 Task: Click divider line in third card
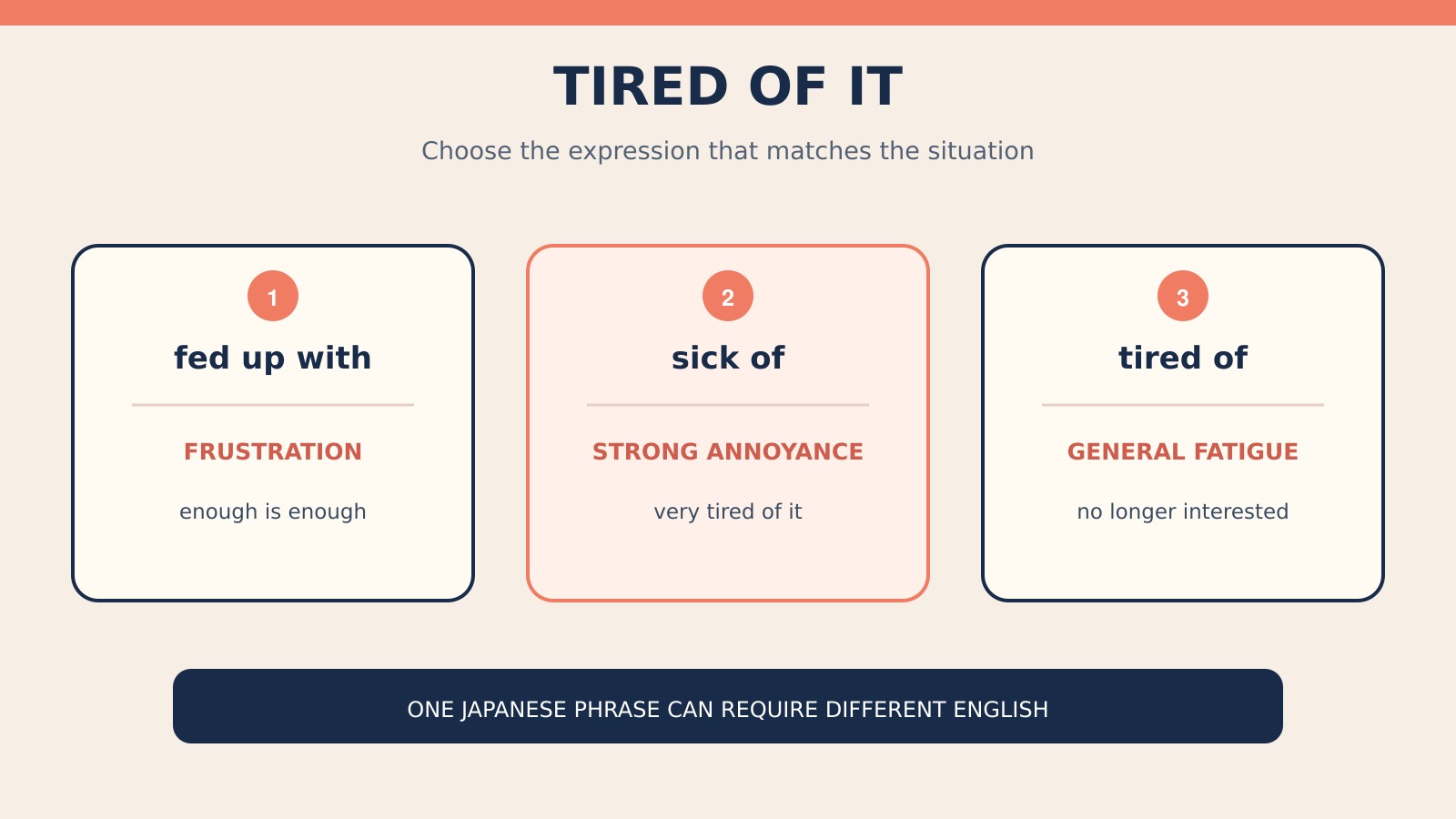(1183, 405)
